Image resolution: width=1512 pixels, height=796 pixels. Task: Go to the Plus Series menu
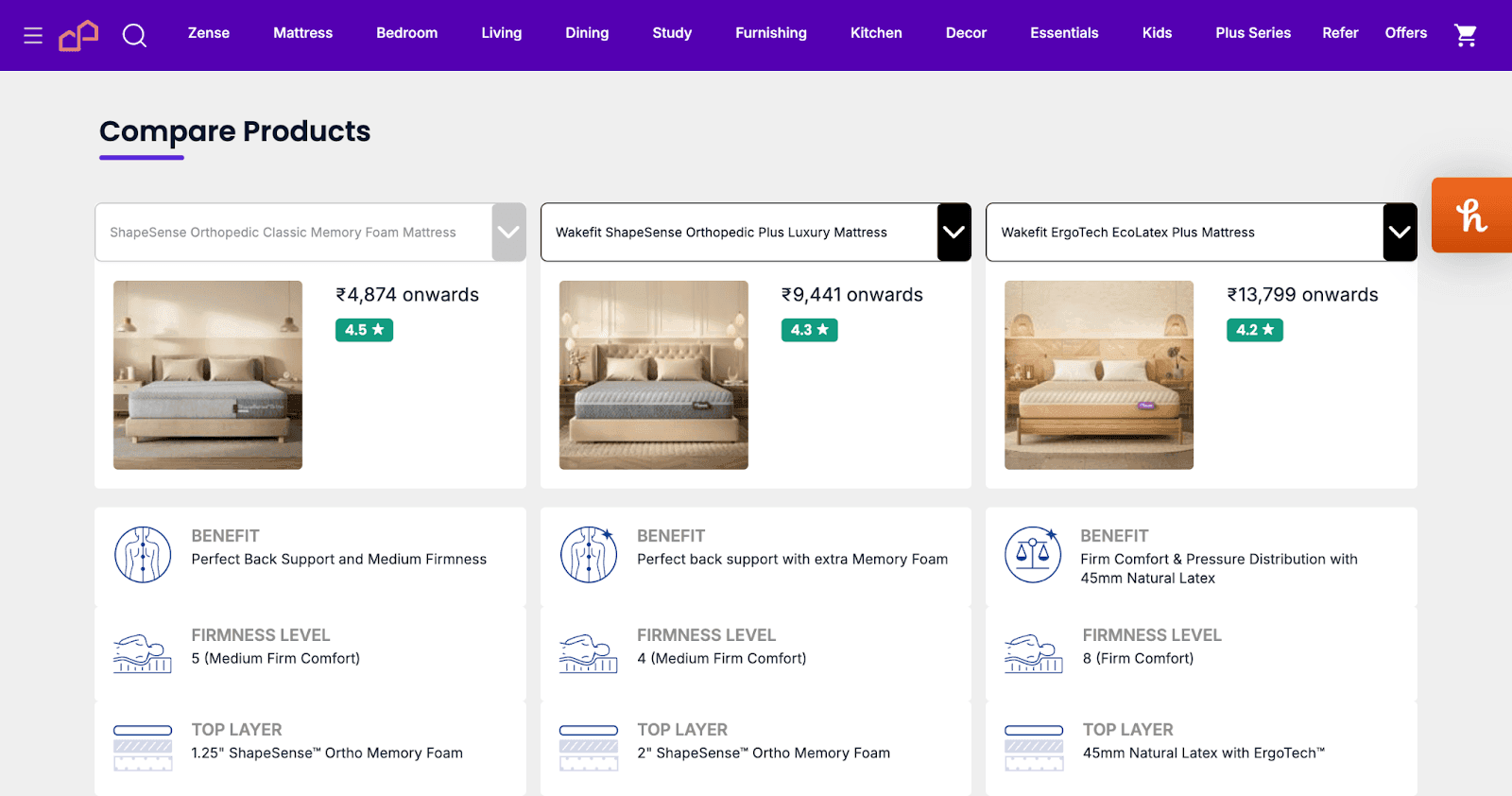pyautogui.click(x=1252, y=33)
